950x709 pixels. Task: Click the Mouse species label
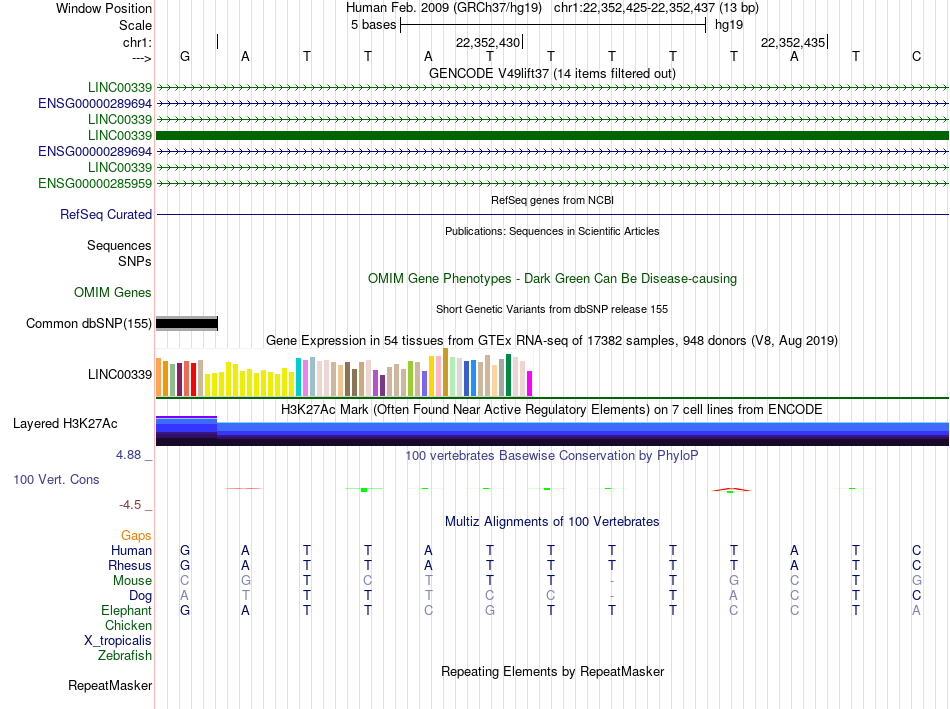pyautogui.click(x=132, y=581)
